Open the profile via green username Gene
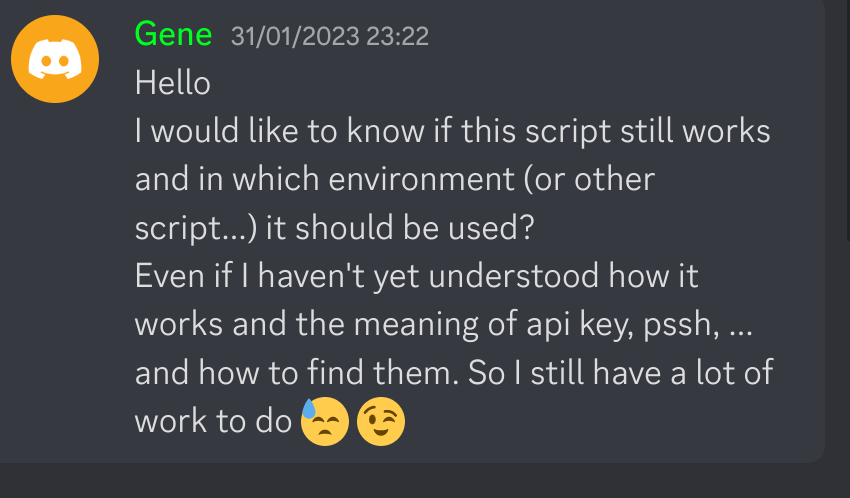850x498 pixels. [173, 35]
